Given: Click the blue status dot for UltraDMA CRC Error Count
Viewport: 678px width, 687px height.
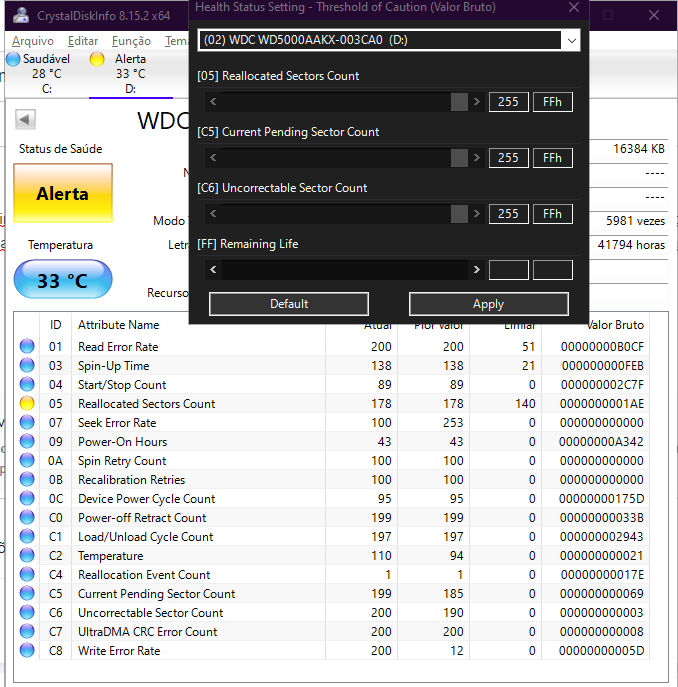Looking at the screenshot, I should coord(27,631).
